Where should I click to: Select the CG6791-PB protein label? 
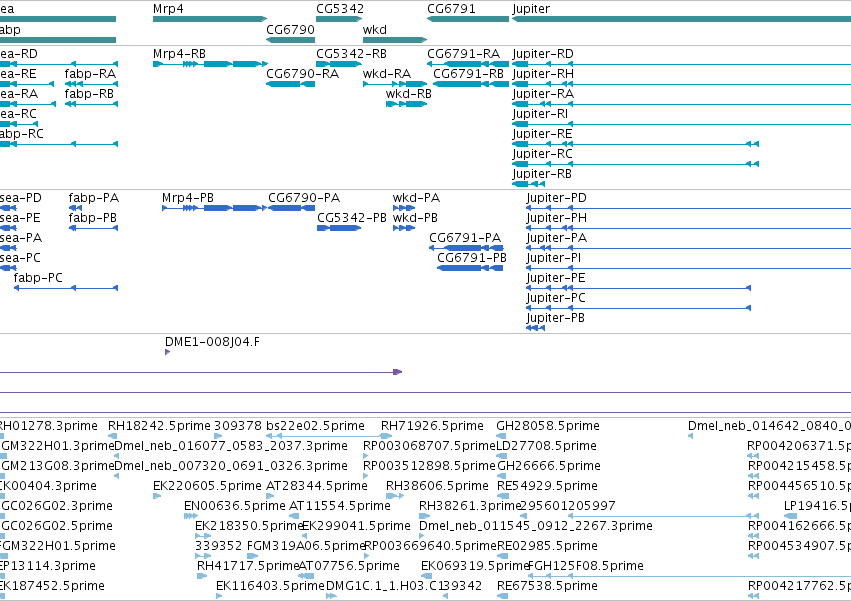472,258
